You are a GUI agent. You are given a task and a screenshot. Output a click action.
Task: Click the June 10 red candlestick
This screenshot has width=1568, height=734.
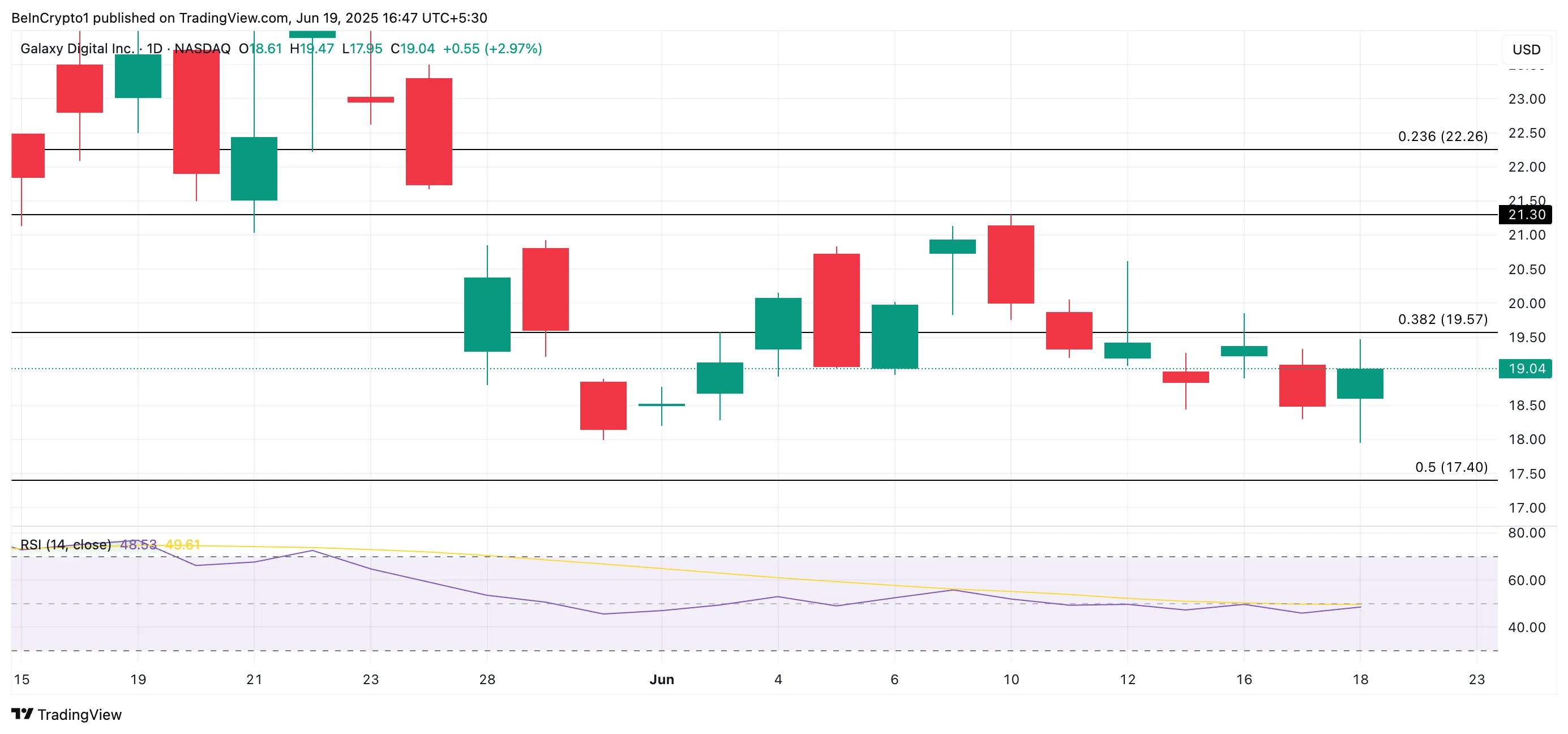1010,264
